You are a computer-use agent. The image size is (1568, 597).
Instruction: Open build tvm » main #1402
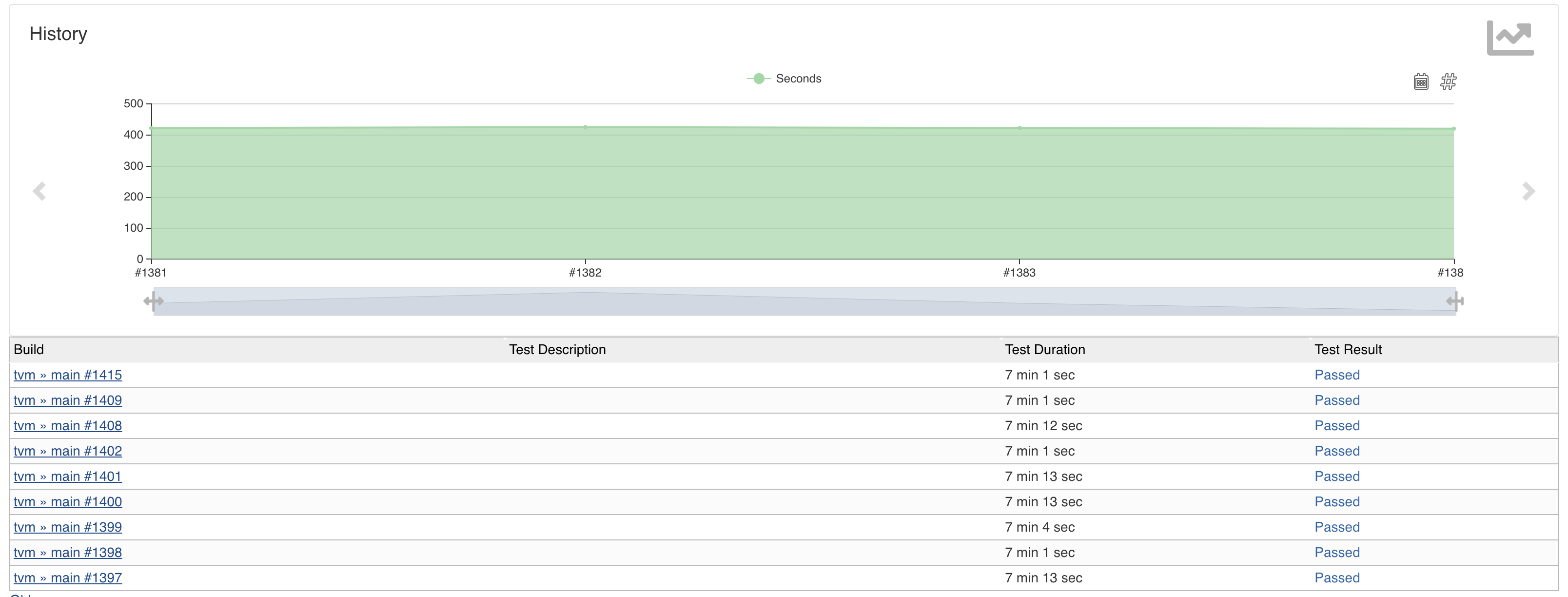tap(68, 451)
